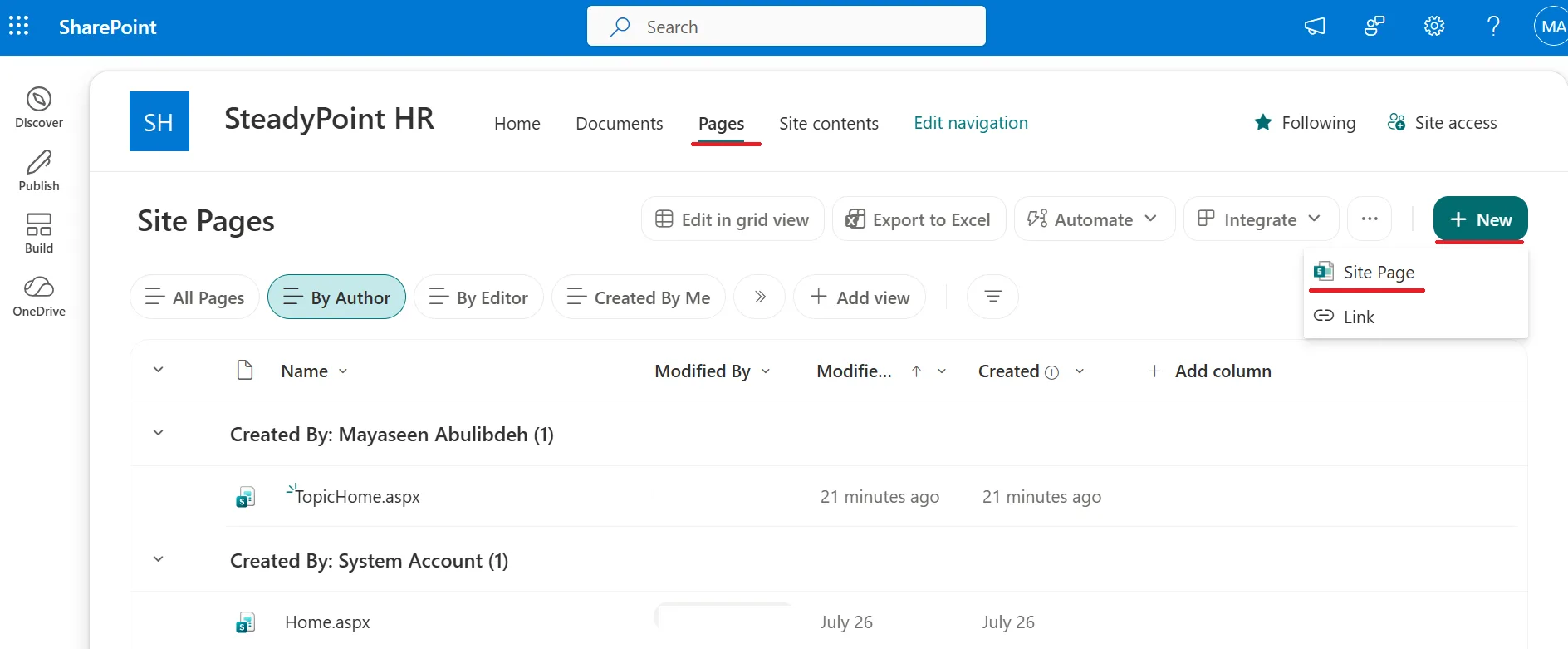The height and width of the screenshot is (649, 1568).
Task: Open the help question mark icon
Action: (x=1493, y=27)
